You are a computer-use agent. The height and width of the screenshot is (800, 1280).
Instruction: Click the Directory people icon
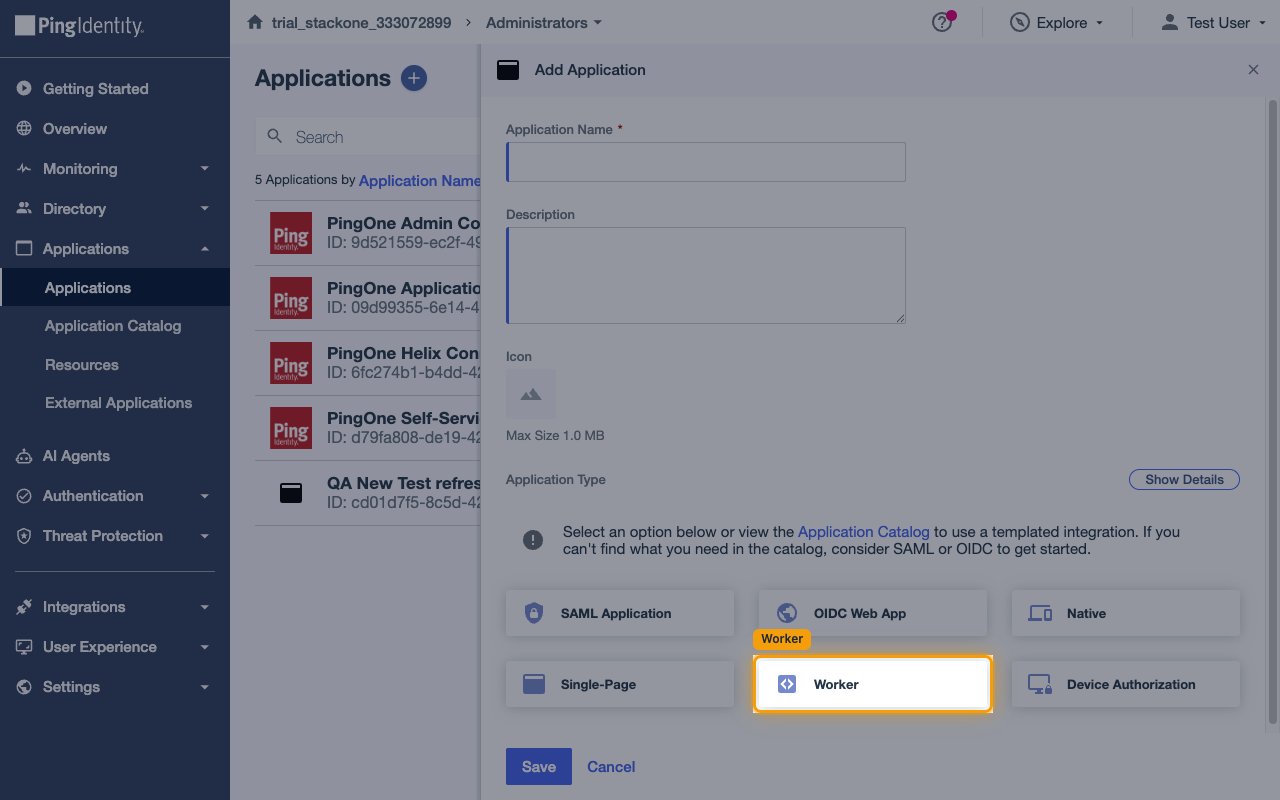coord(24,209)
